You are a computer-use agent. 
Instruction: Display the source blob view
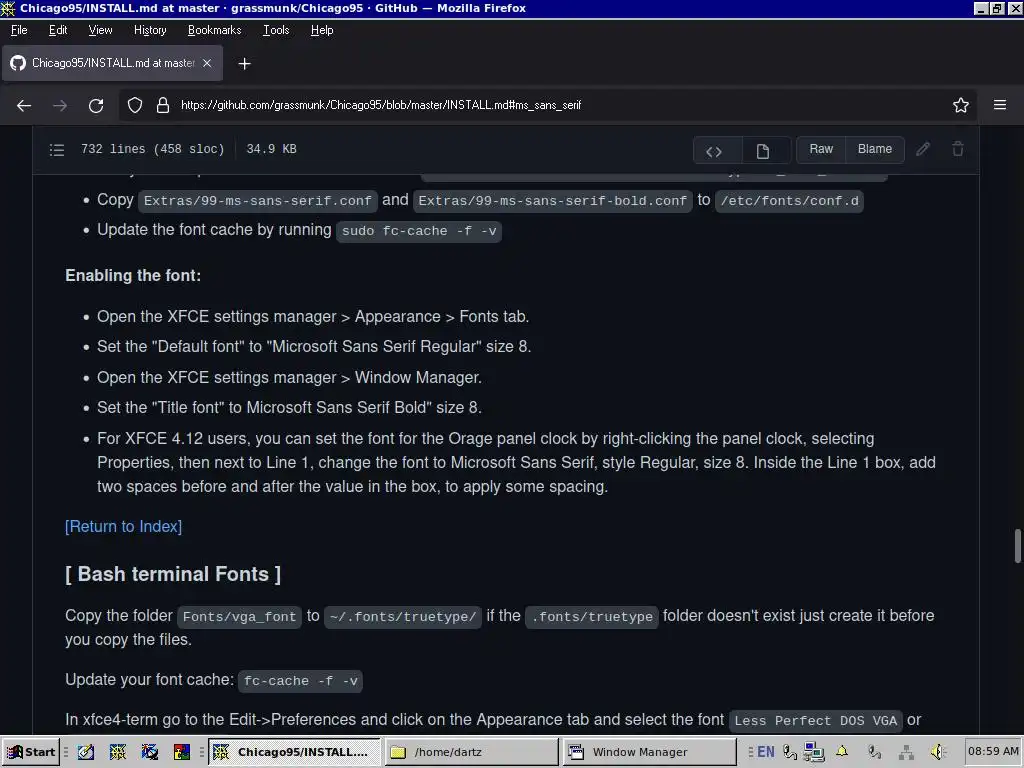pos(714,152)
